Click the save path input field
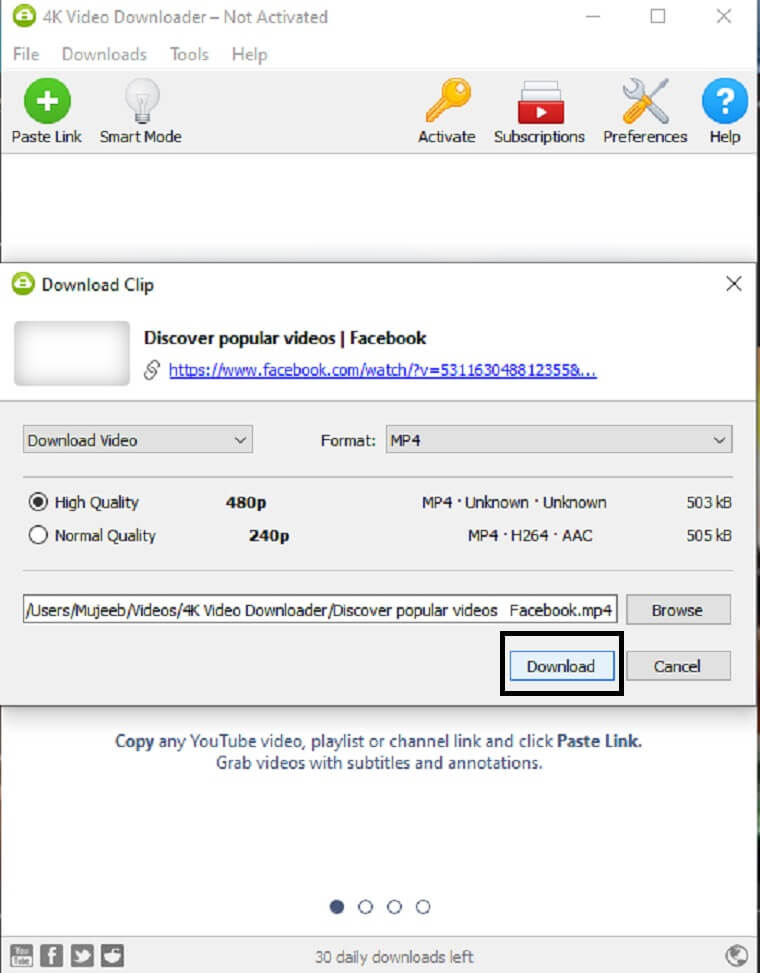Viewport: 760px width, 973px height. (x=320, y=609)
